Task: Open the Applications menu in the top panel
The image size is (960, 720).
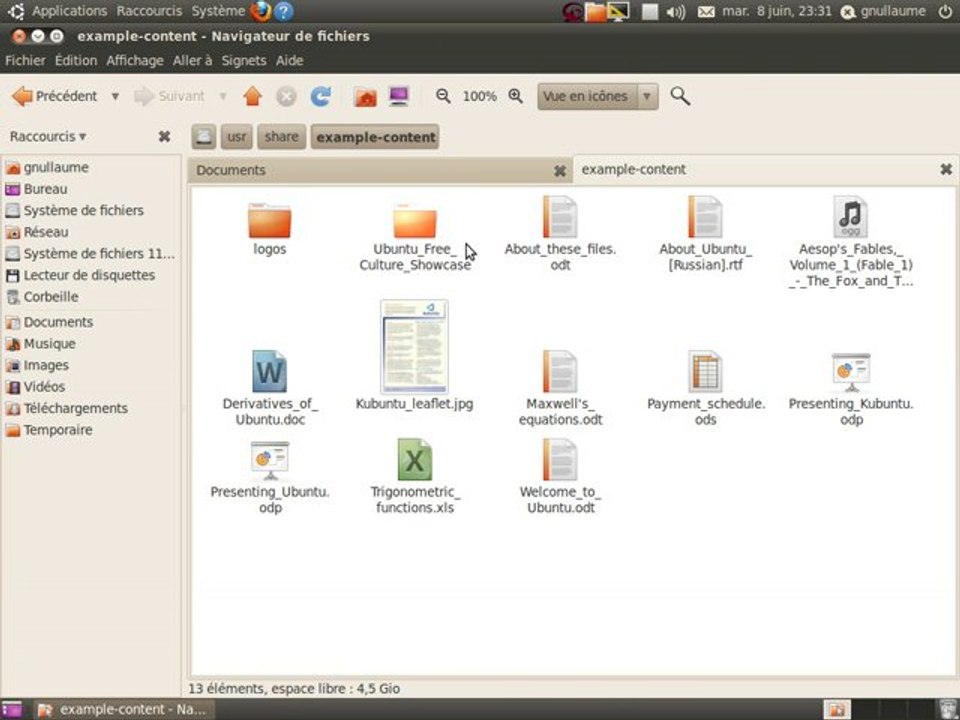Action: click(69, 11)
